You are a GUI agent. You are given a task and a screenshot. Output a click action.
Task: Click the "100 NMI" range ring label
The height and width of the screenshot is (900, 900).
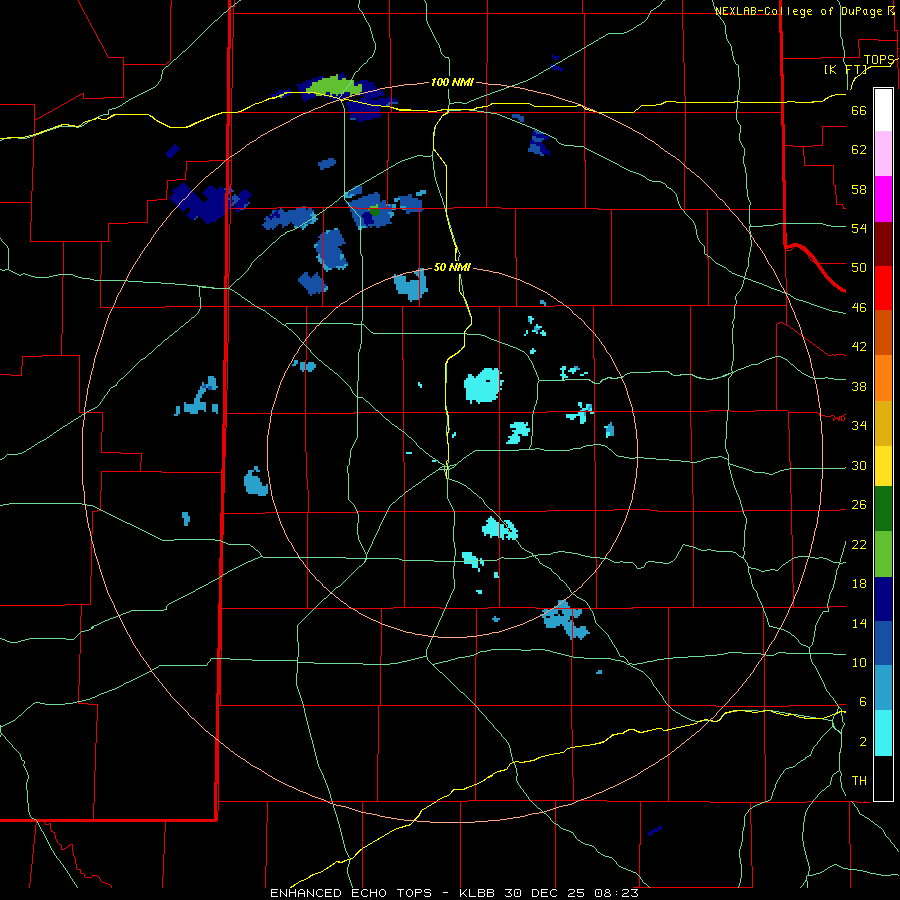click(452, 82)
